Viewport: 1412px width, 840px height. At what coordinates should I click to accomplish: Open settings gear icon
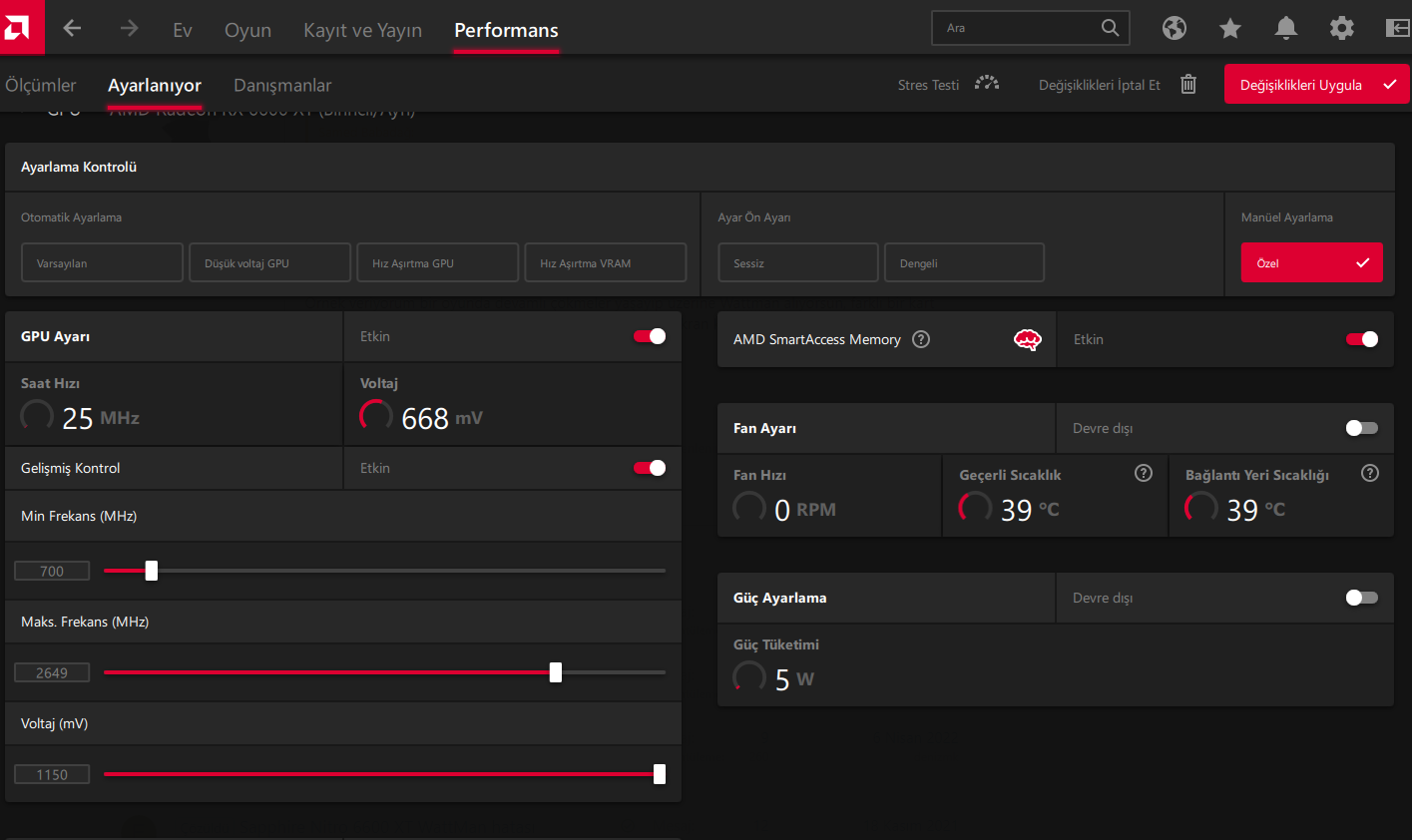pos(1342,28)
